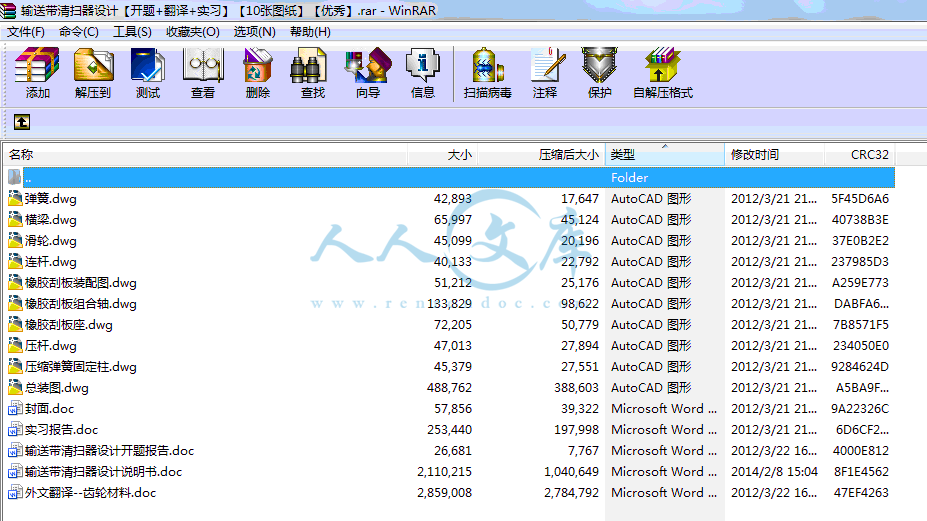Show archive Info (信息) icon
This screenshot has height=521, width=927.
click(x=423, y=65)
